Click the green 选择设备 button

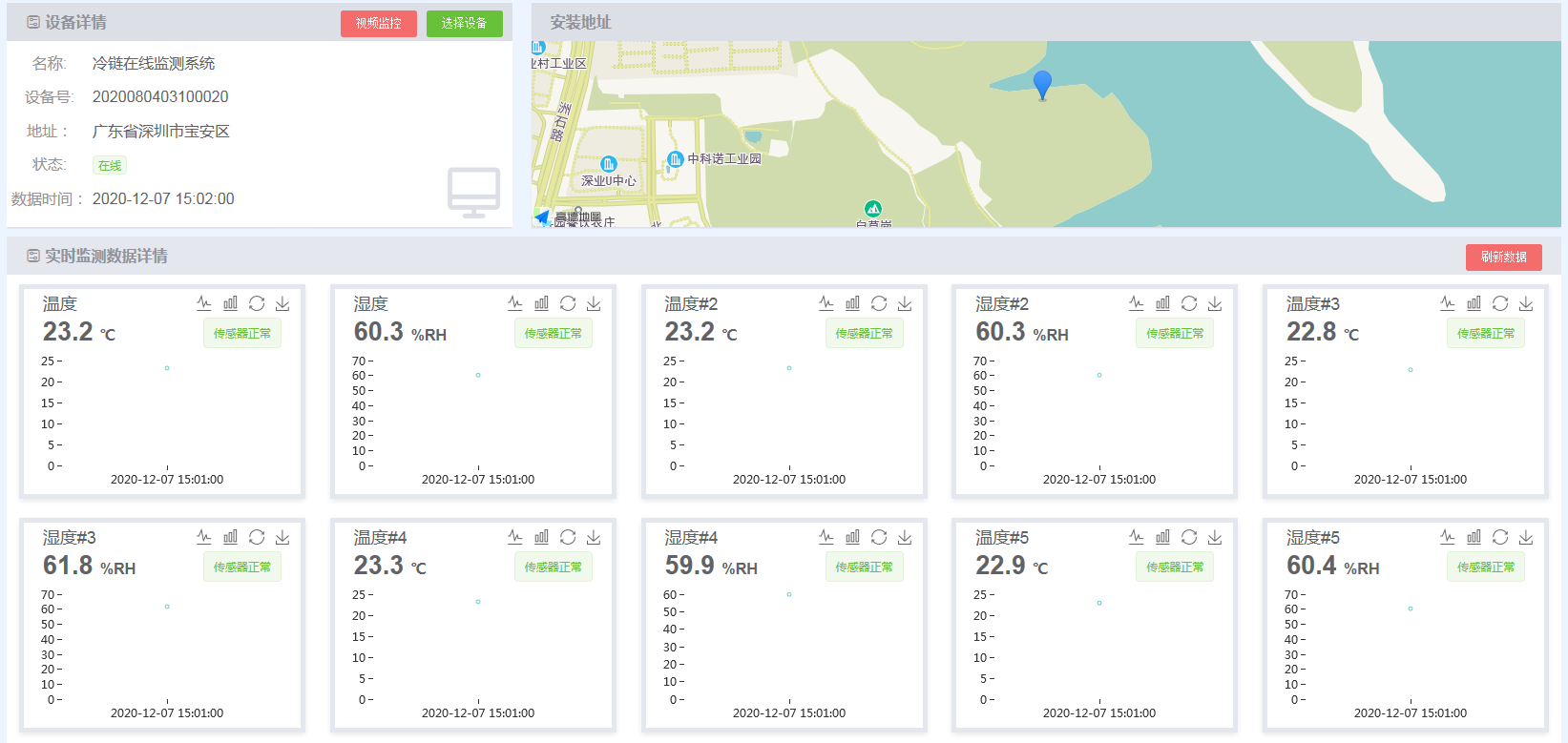click(x=464, y=23)
